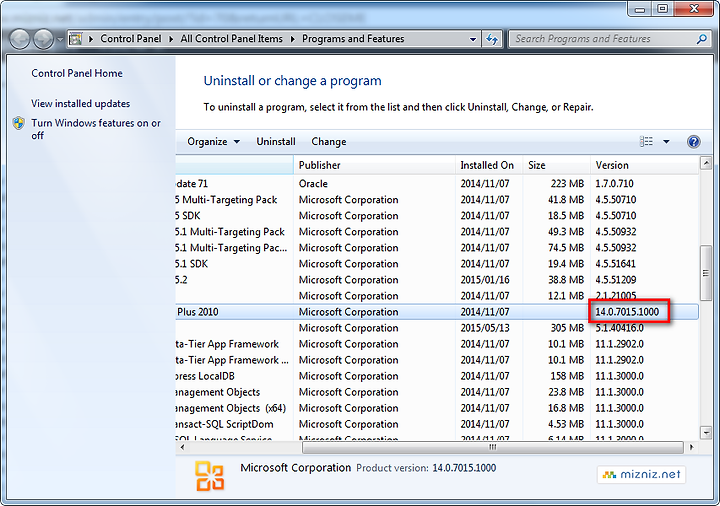Close the Programs and Features window
This screenshot has height=506, width=720.
click(694, 9)
